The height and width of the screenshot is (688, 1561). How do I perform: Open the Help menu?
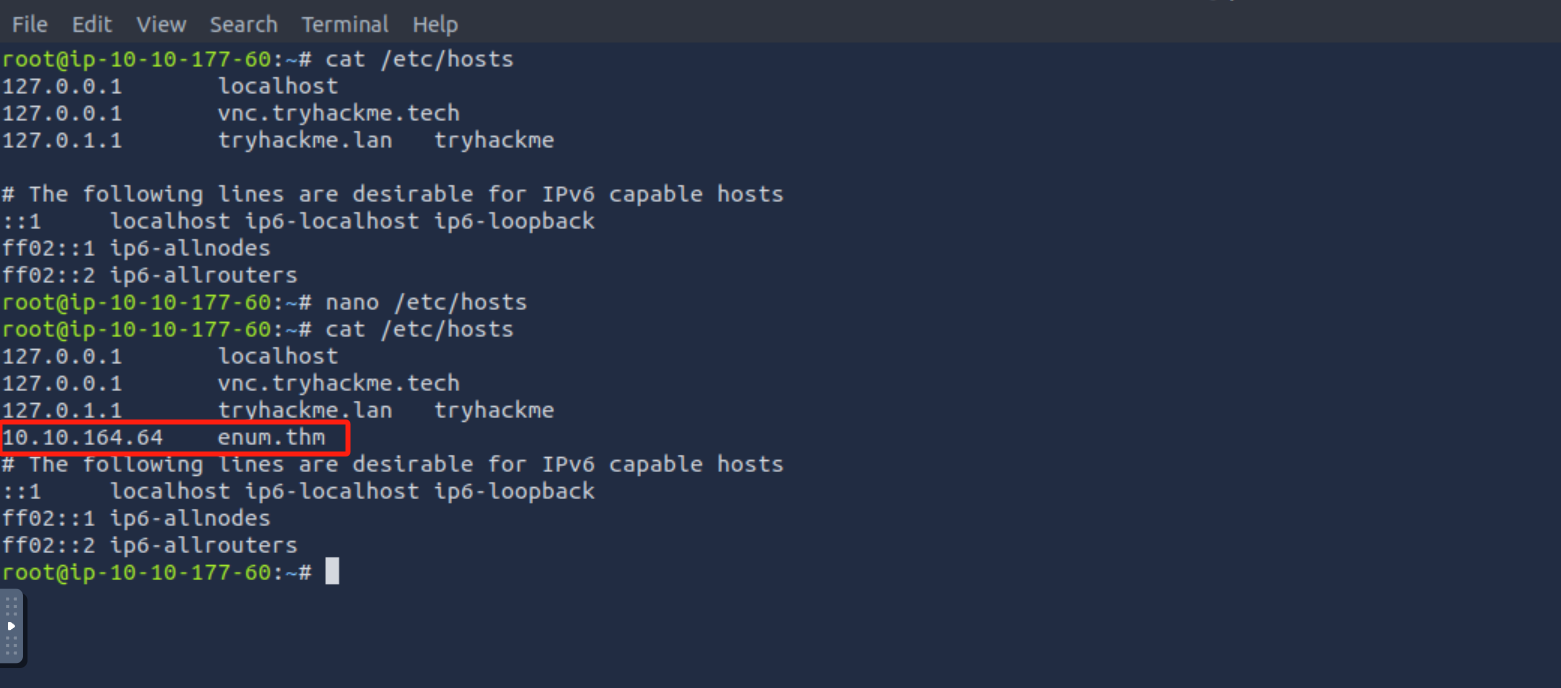point(435,25)
